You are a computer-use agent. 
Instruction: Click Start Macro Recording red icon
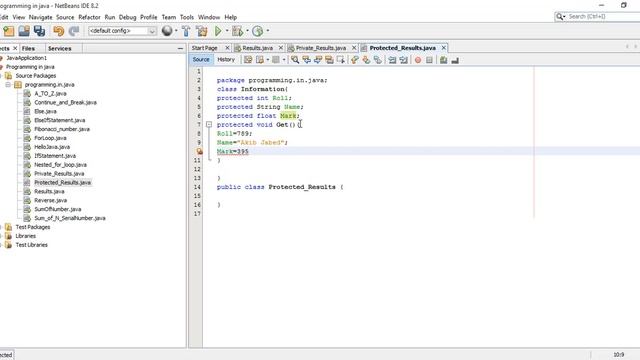418,60
